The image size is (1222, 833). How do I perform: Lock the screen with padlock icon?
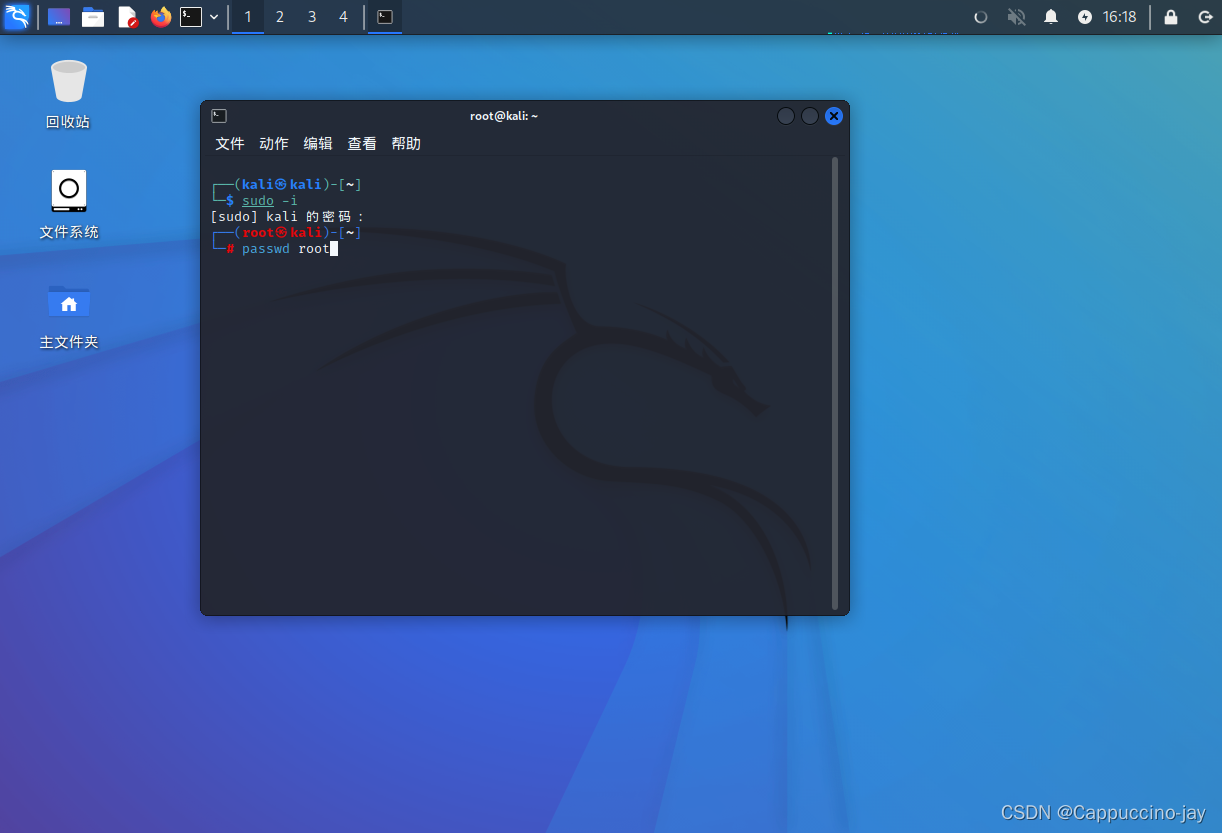click(x=1171, y=17)
